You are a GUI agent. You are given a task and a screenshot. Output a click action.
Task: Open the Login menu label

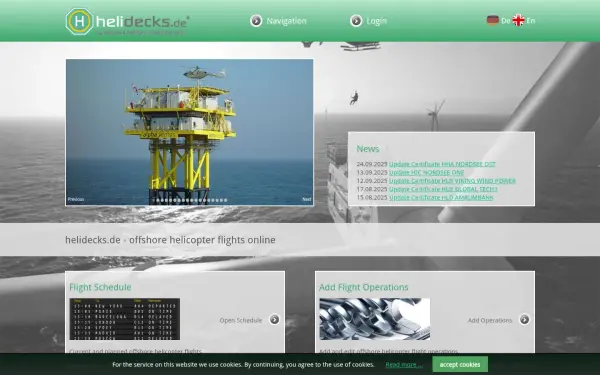tap(377, 21)
